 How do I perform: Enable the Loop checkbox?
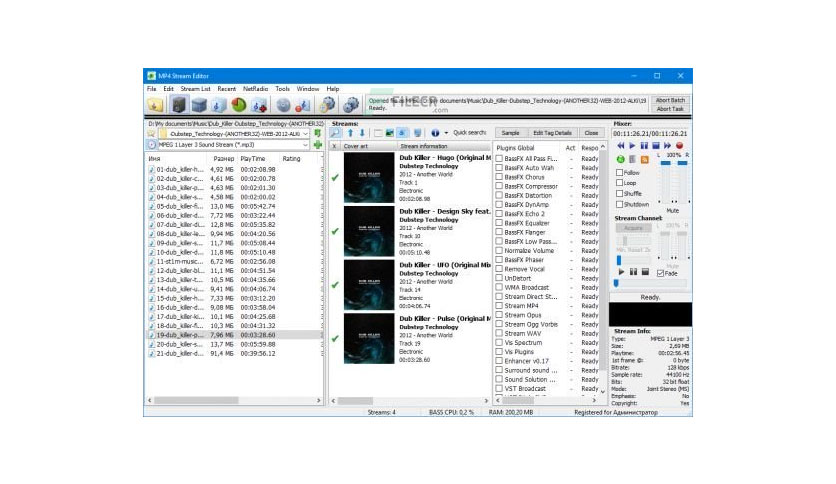[620, 182]
